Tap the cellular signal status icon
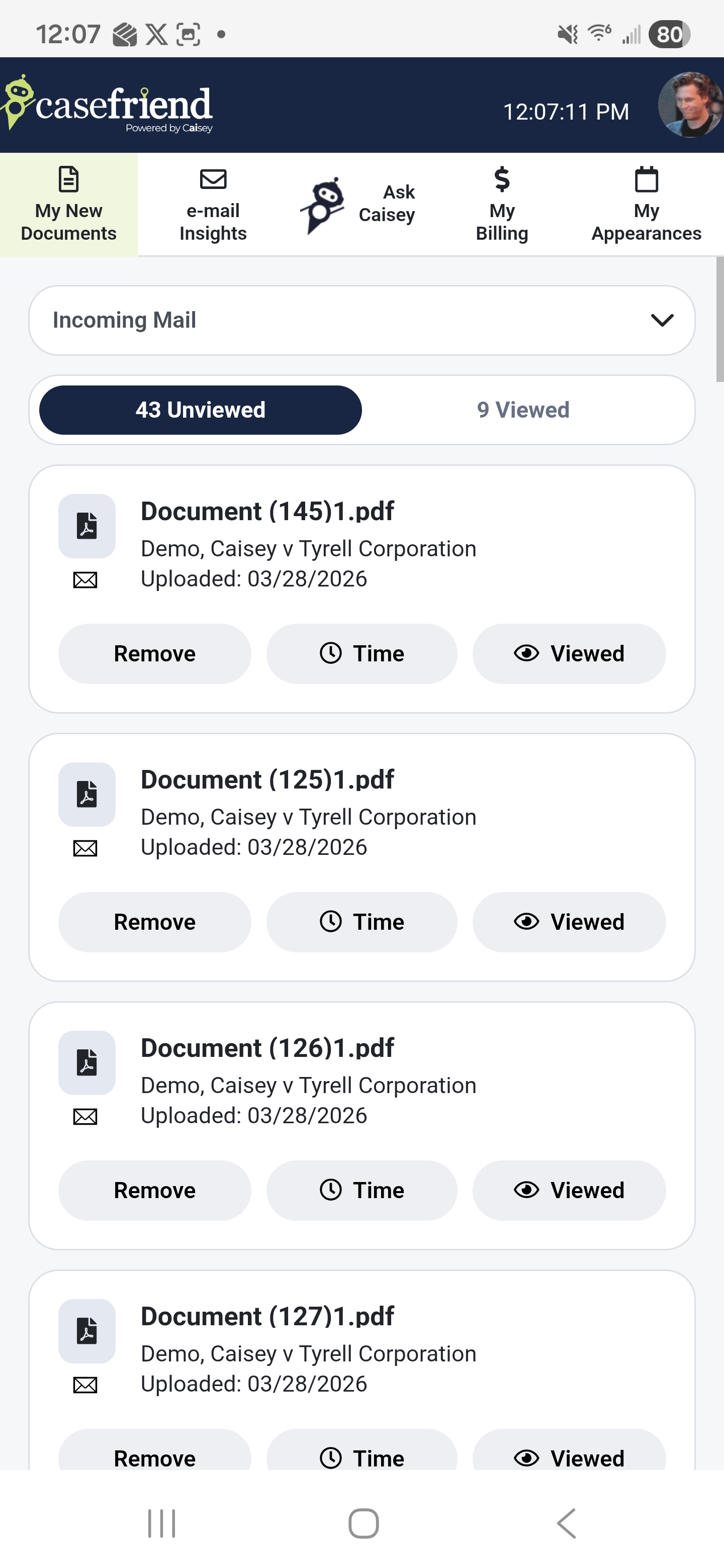 [631, 35]
